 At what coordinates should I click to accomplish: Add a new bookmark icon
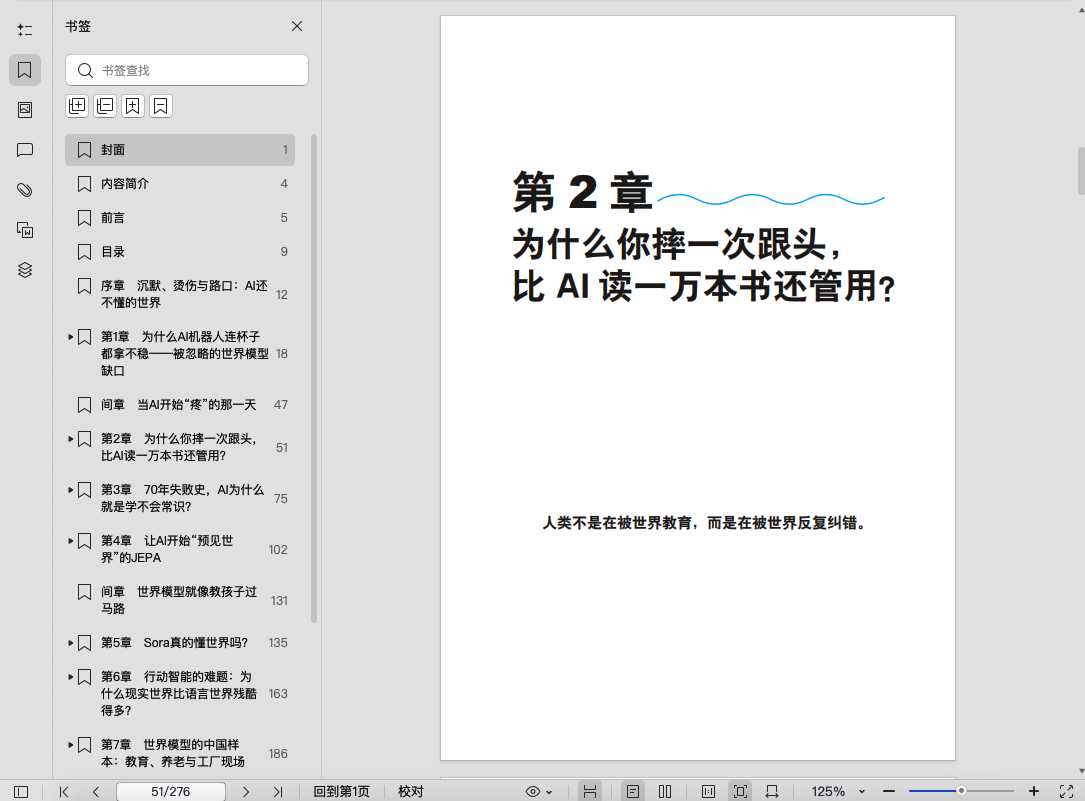click(x=133, y=106)
